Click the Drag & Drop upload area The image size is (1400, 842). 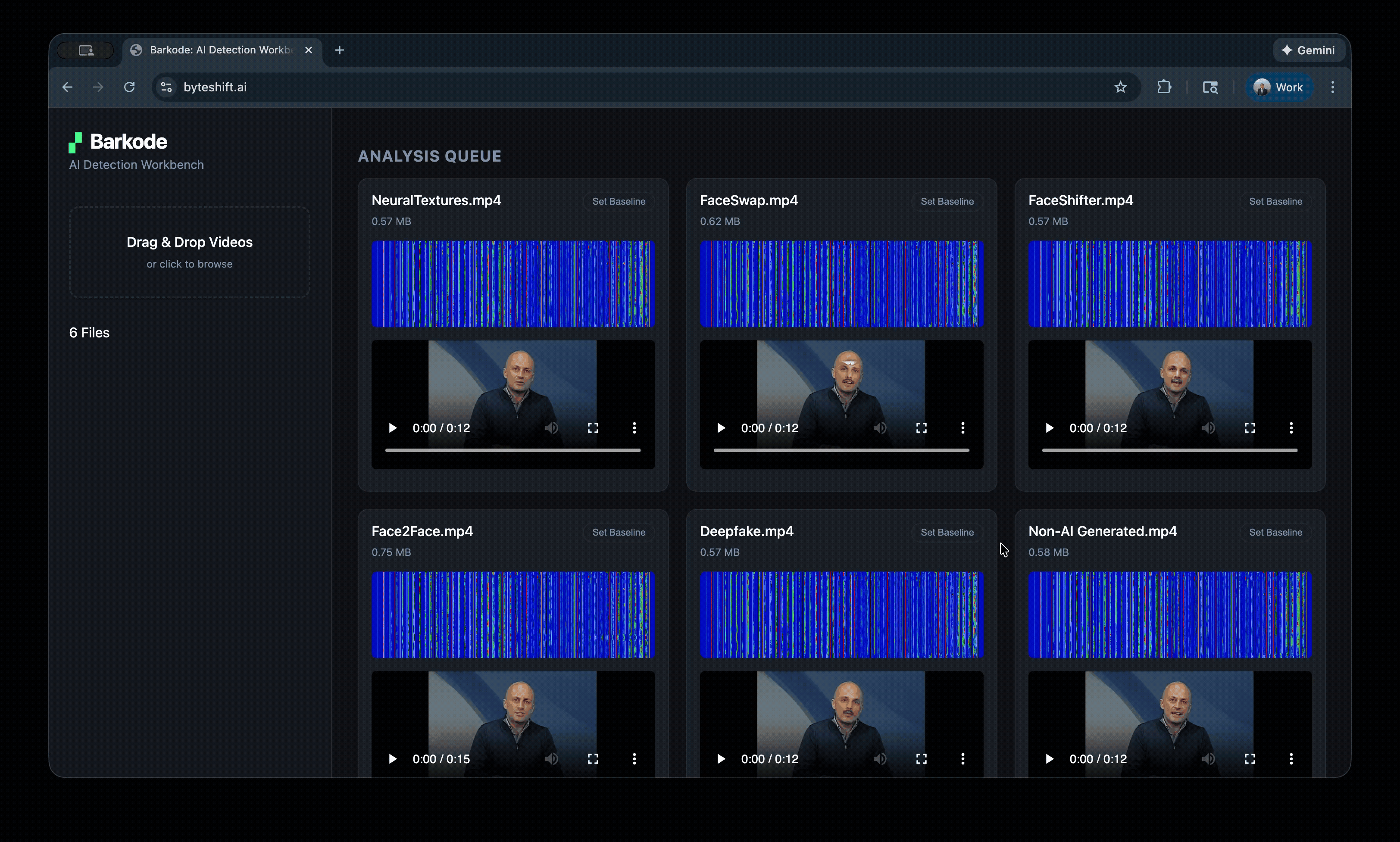[x=190, y=252]
